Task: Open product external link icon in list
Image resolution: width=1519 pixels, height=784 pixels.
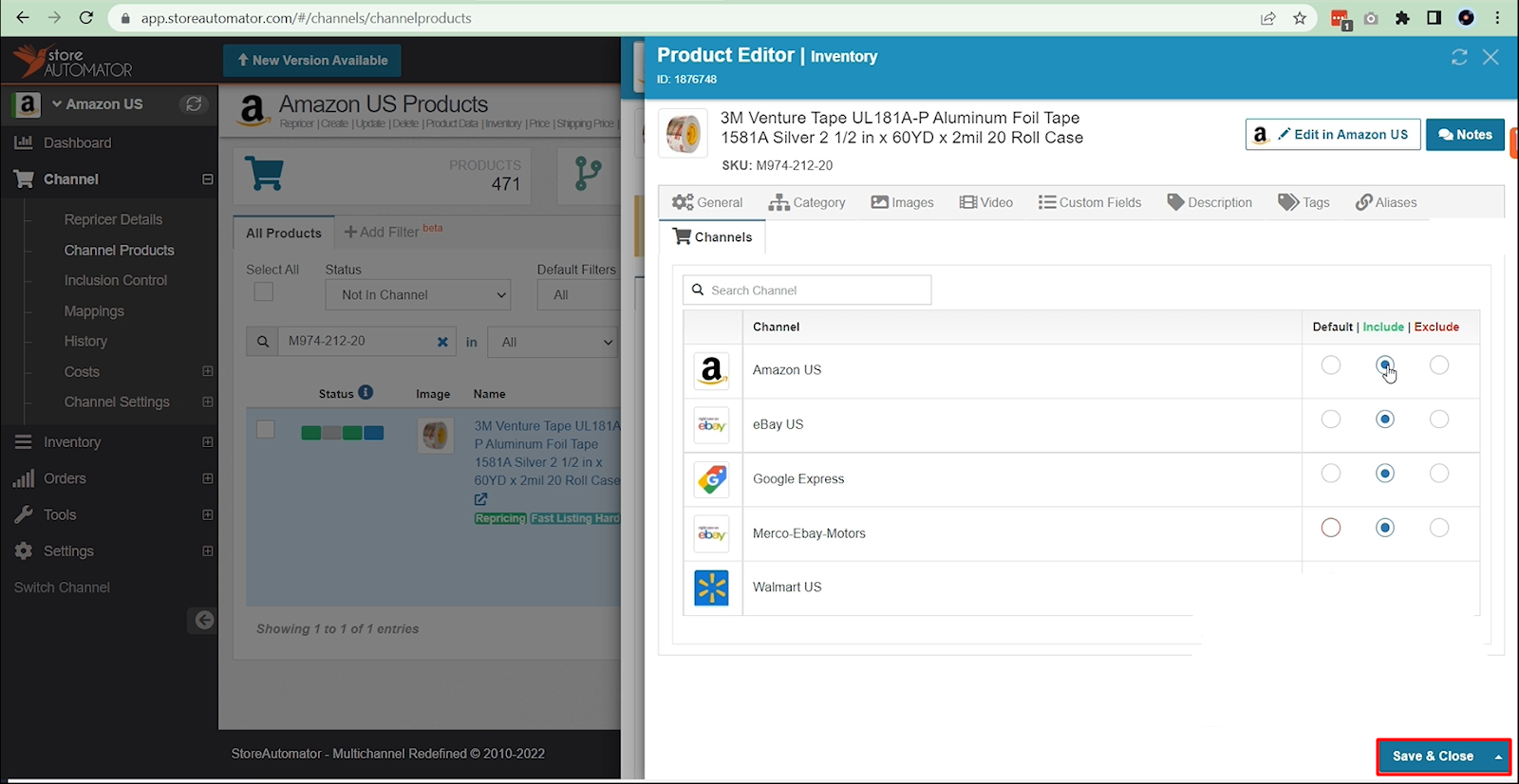Action: pos(481,499)
